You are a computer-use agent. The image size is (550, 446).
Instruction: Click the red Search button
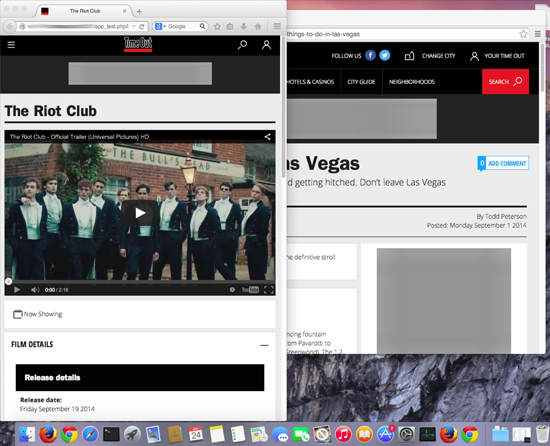pyautogui.click(x=505, y=82)
